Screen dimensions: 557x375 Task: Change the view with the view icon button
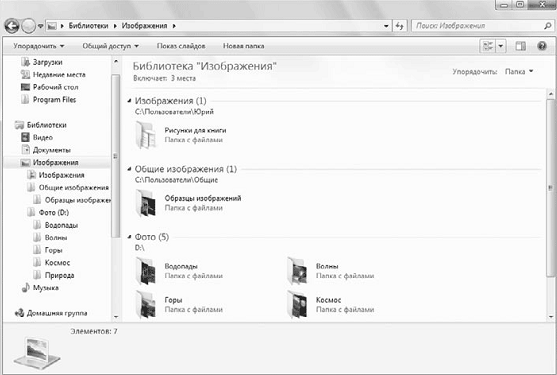pyautogui.click(x=488, y=46)
